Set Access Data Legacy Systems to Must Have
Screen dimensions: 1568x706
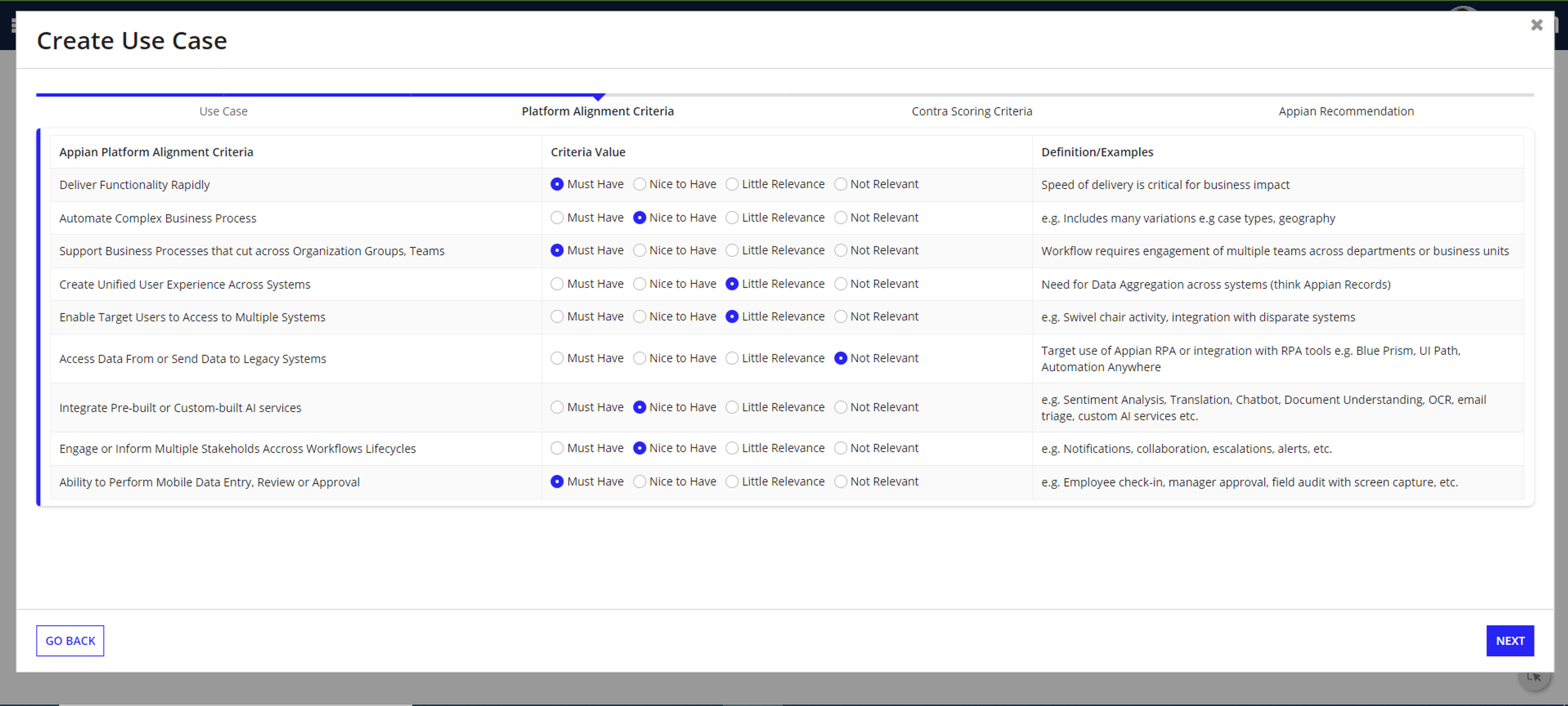point(556,359)
